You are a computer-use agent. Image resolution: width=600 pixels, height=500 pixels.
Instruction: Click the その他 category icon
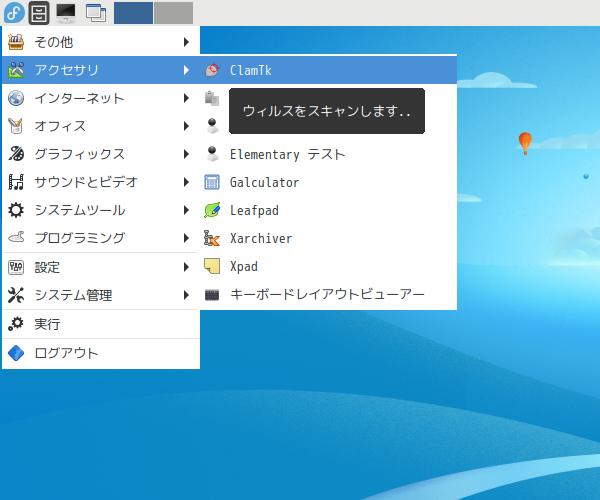[16, 42]
